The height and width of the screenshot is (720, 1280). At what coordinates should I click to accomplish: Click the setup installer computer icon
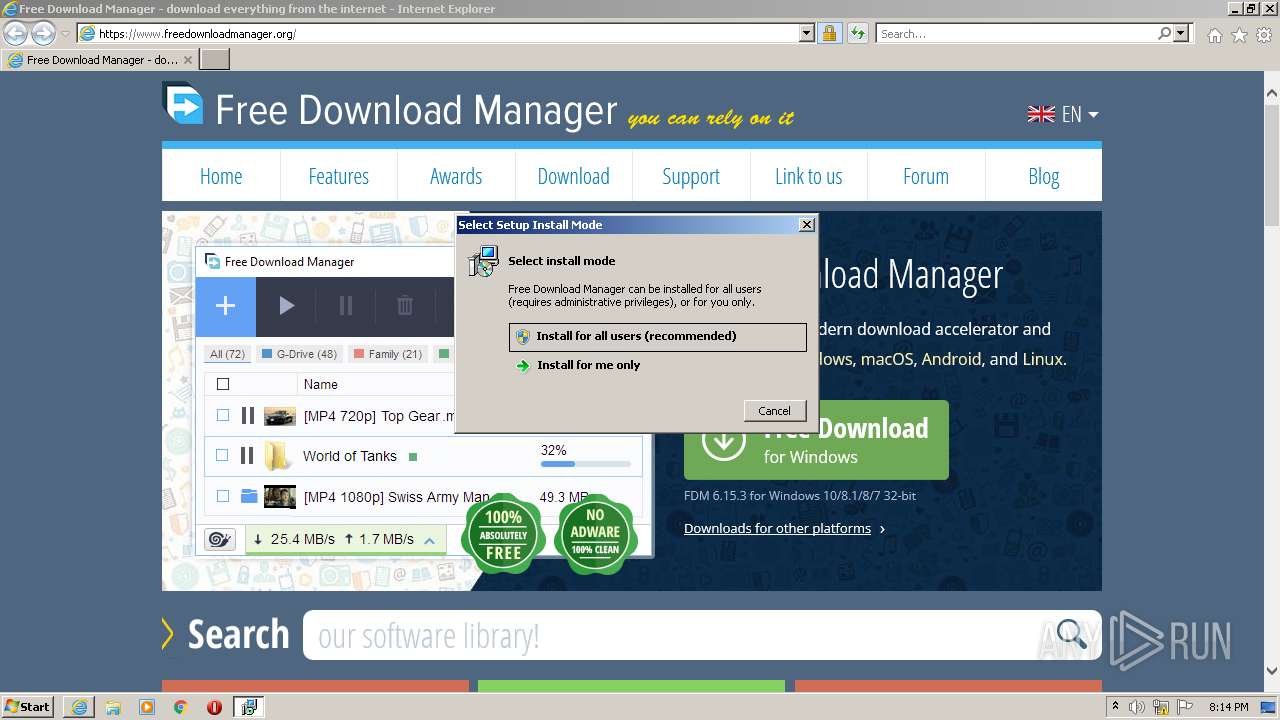[x=483, y=261]
